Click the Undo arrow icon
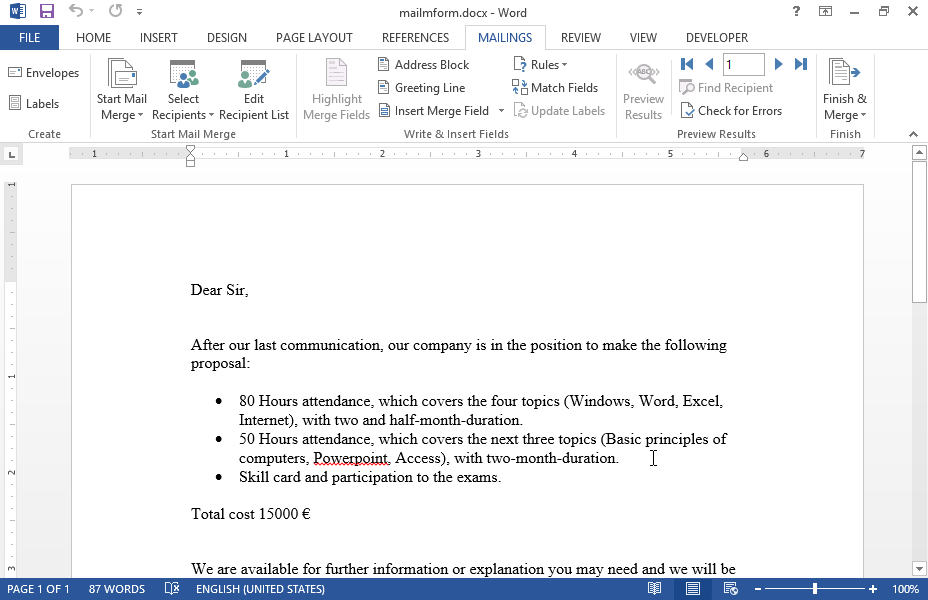Image resolution: width=928 pixels, height=600 pixels. coord(76,11)
